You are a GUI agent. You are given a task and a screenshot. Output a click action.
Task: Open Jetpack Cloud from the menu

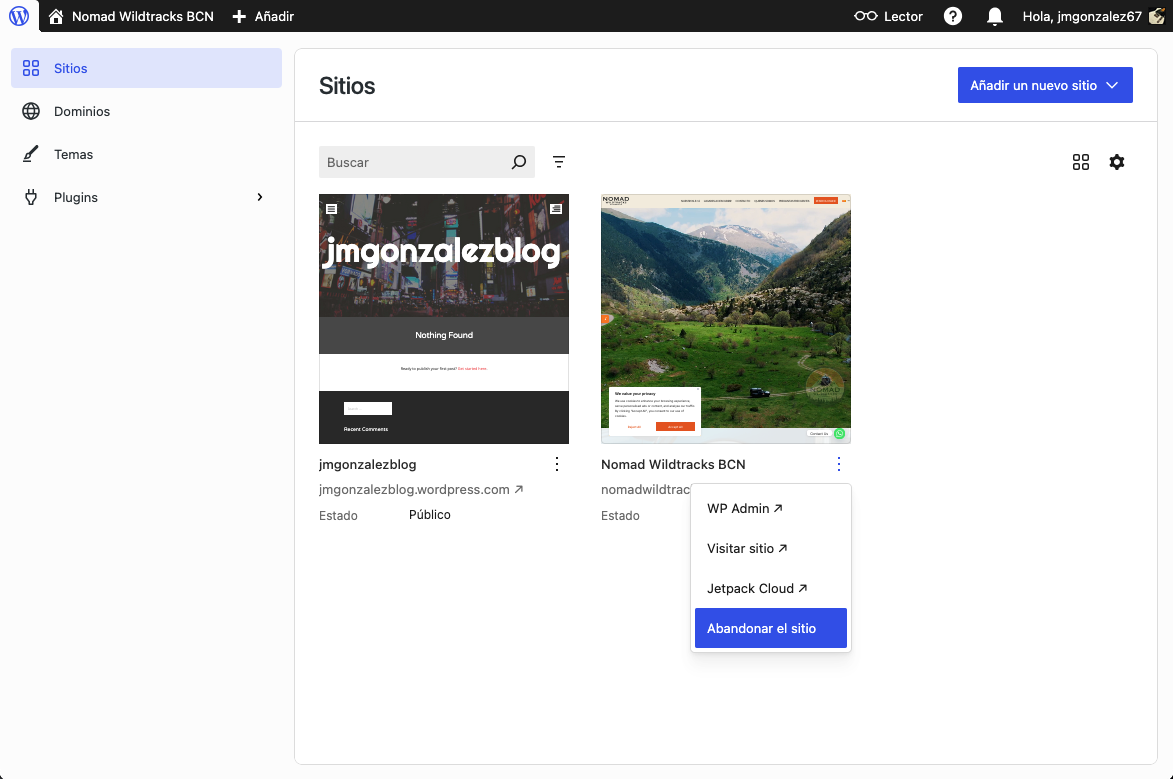(x=756, y=588)
